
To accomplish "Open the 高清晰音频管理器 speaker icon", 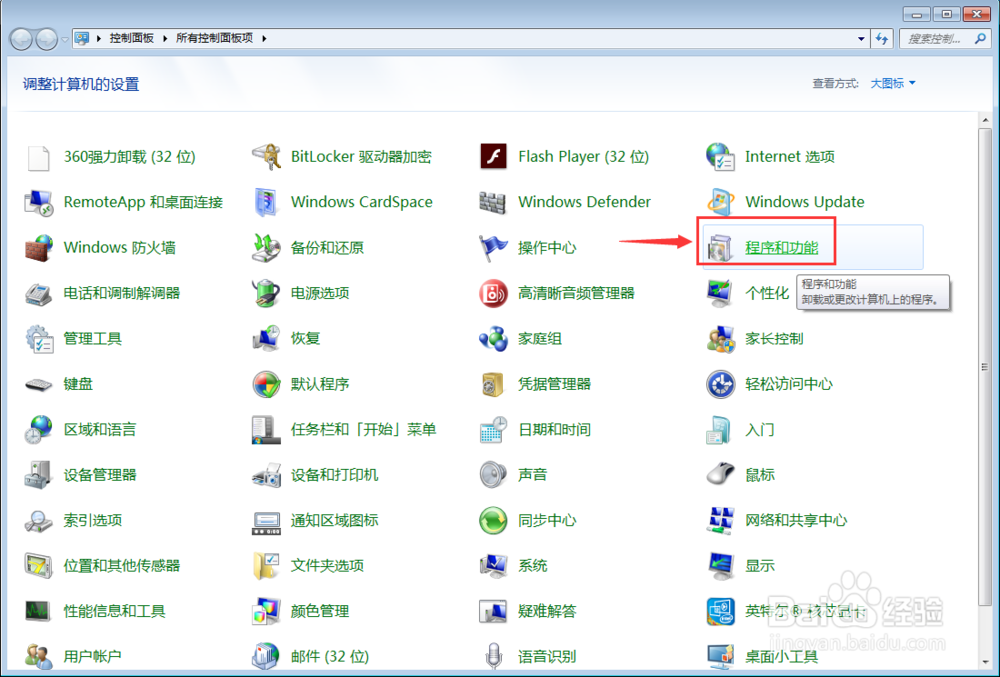I will tap(493, 293).
